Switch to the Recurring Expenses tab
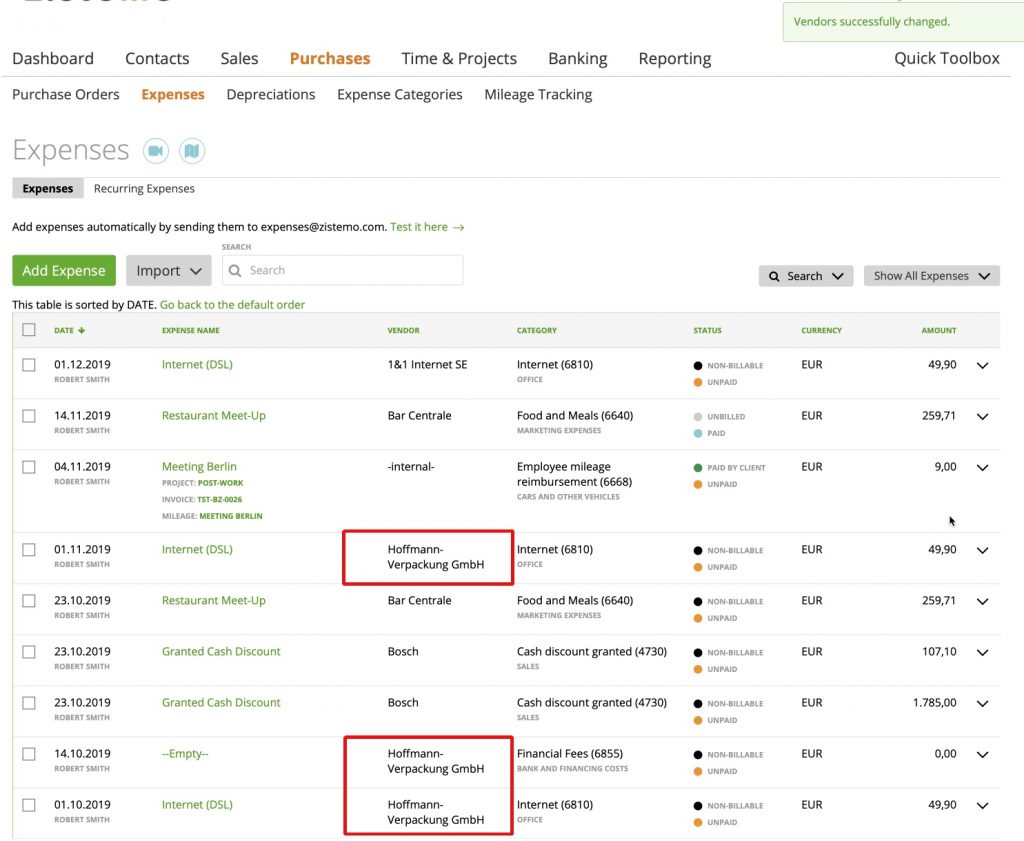This screenshot has width=1024, height=841. (x=143, y=188)
